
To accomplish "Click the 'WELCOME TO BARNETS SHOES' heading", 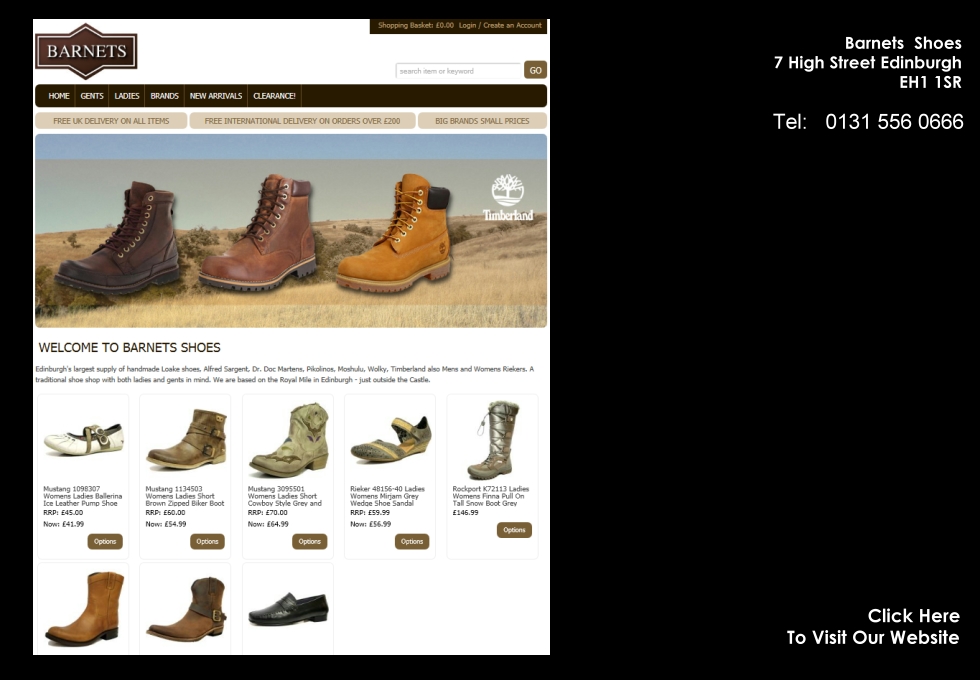I will 129,348.
